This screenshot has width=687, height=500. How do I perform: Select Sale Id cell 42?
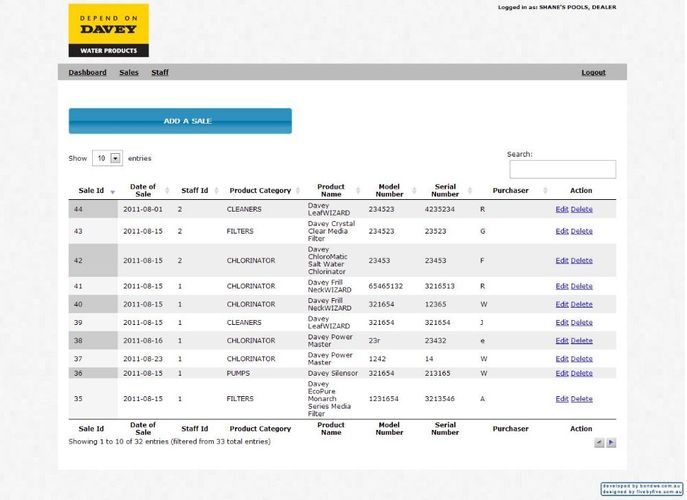tap(93, 261)
